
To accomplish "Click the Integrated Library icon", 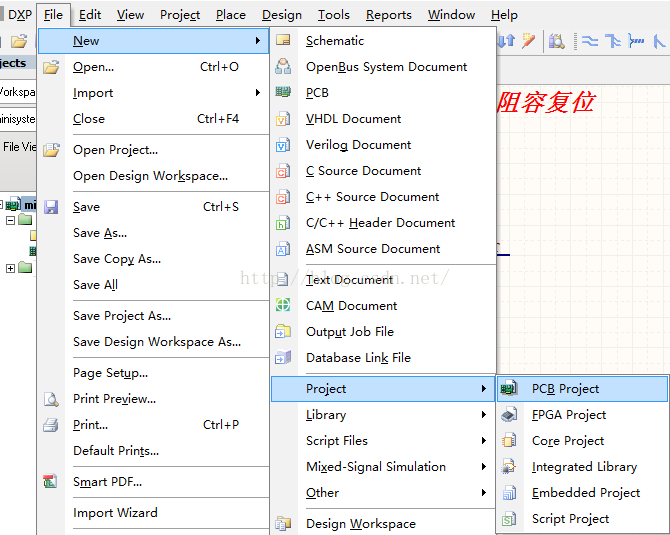I will 509,466.
